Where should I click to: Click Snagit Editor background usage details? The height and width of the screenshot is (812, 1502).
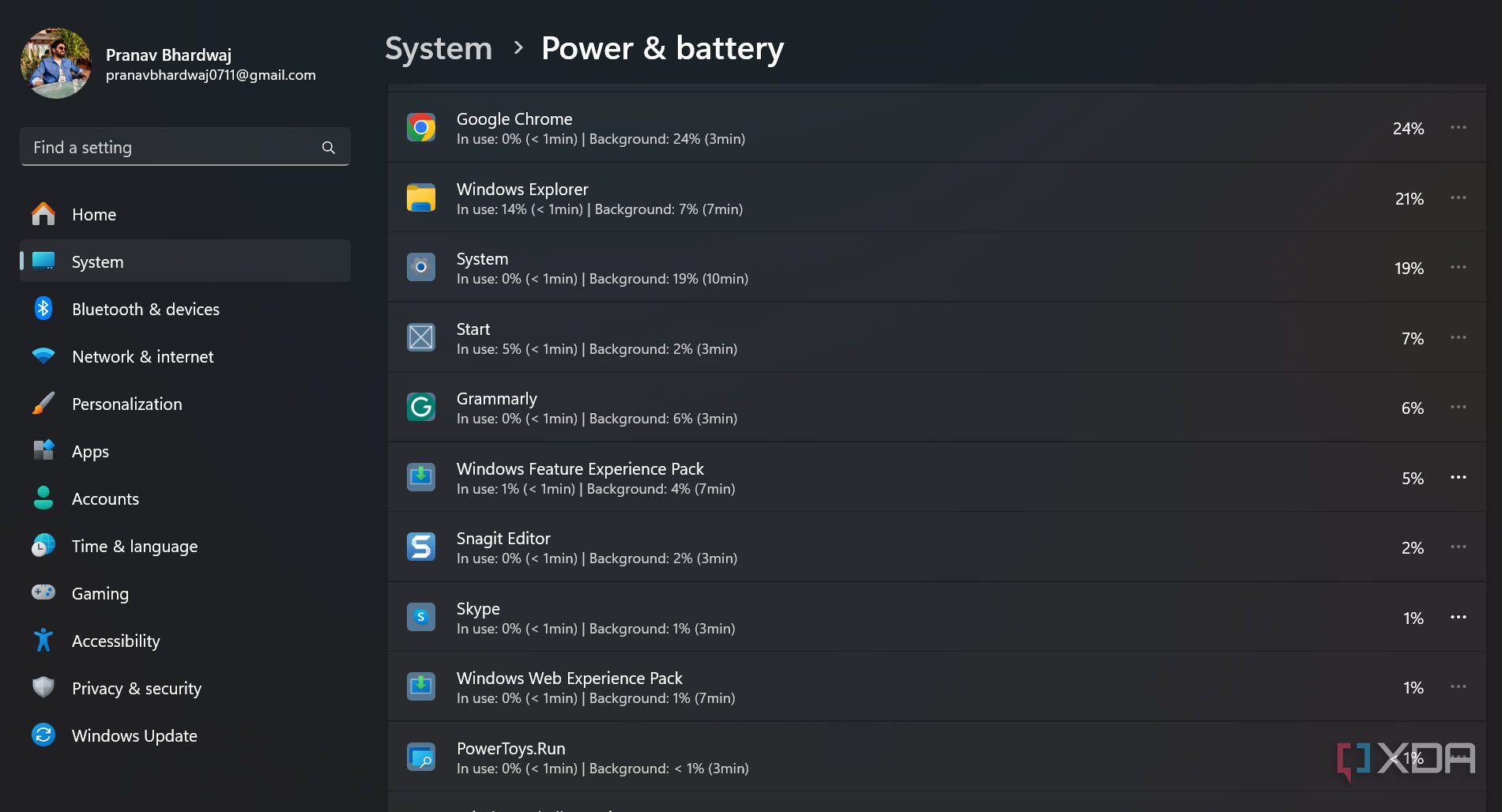pyautogui.click(x=664, y=558)
